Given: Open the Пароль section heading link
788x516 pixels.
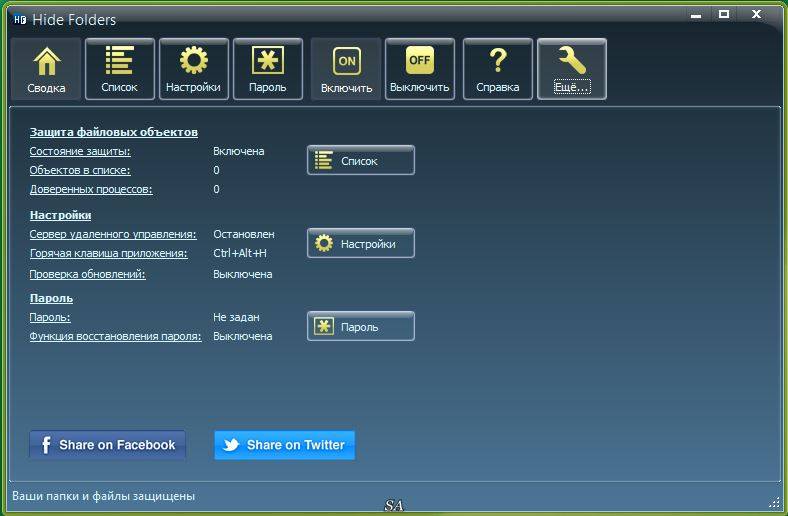Looking at the screenshot, I should 51,298.
